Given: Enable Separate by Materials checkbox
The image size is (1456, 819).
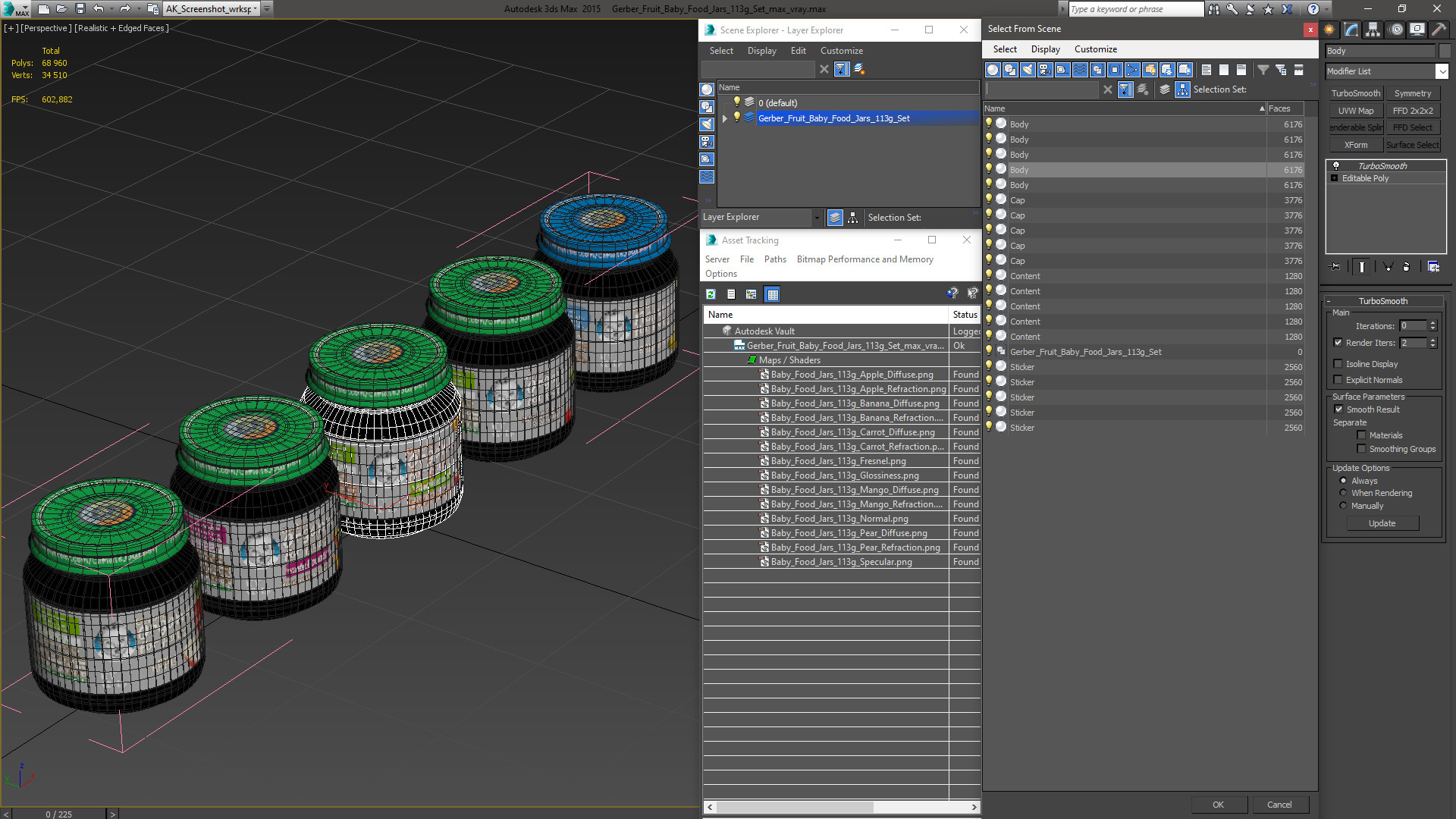Looking at the screenshot, I should point(1362,435).
